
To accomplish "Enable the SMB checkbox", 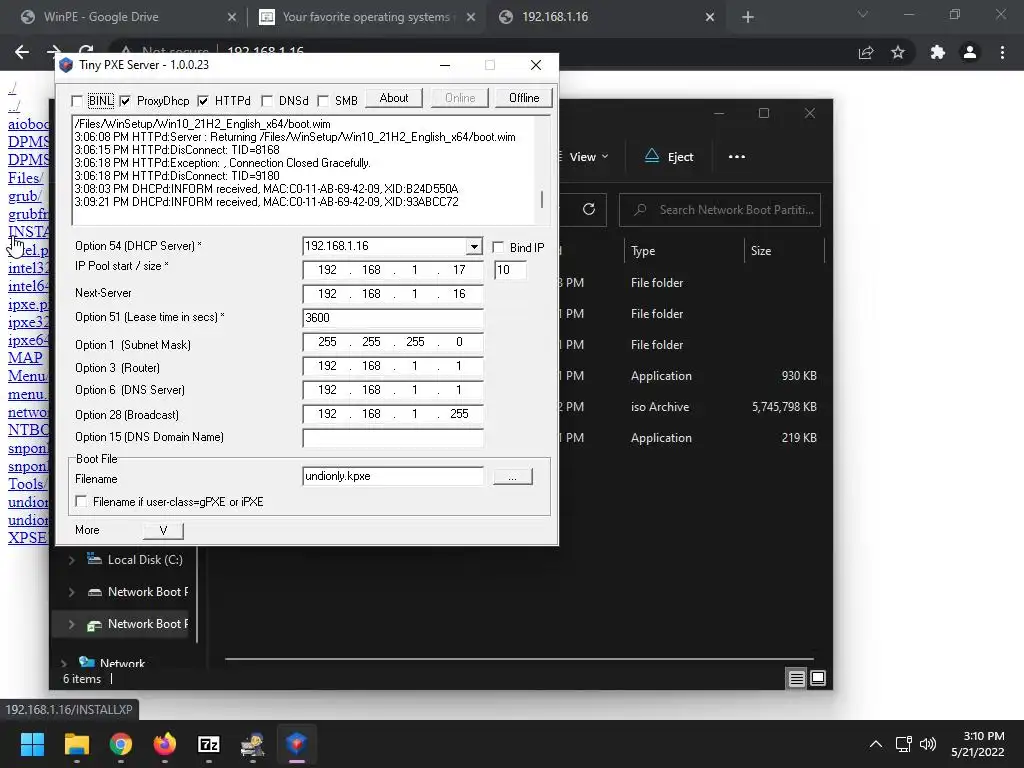I will [x=323, y=101].
